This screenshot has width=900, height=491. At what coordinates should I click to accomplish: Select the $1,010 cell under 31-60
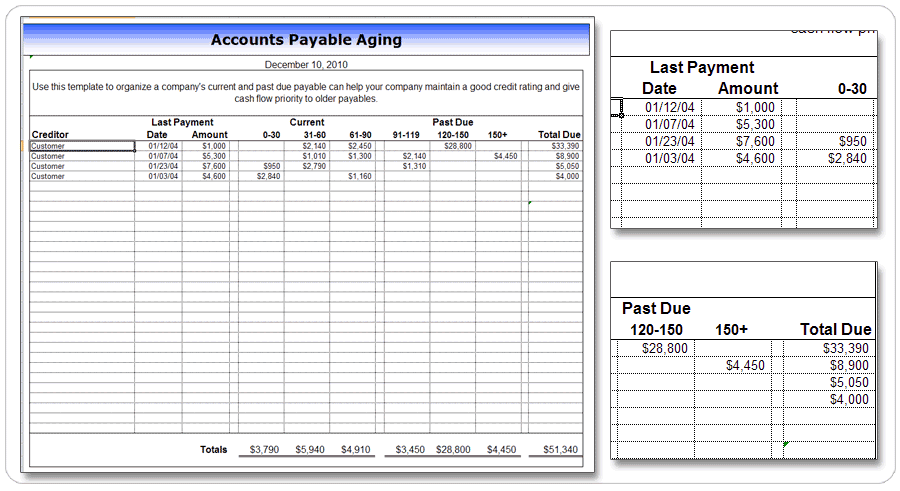pyautogui.click(x=314, y=156)
